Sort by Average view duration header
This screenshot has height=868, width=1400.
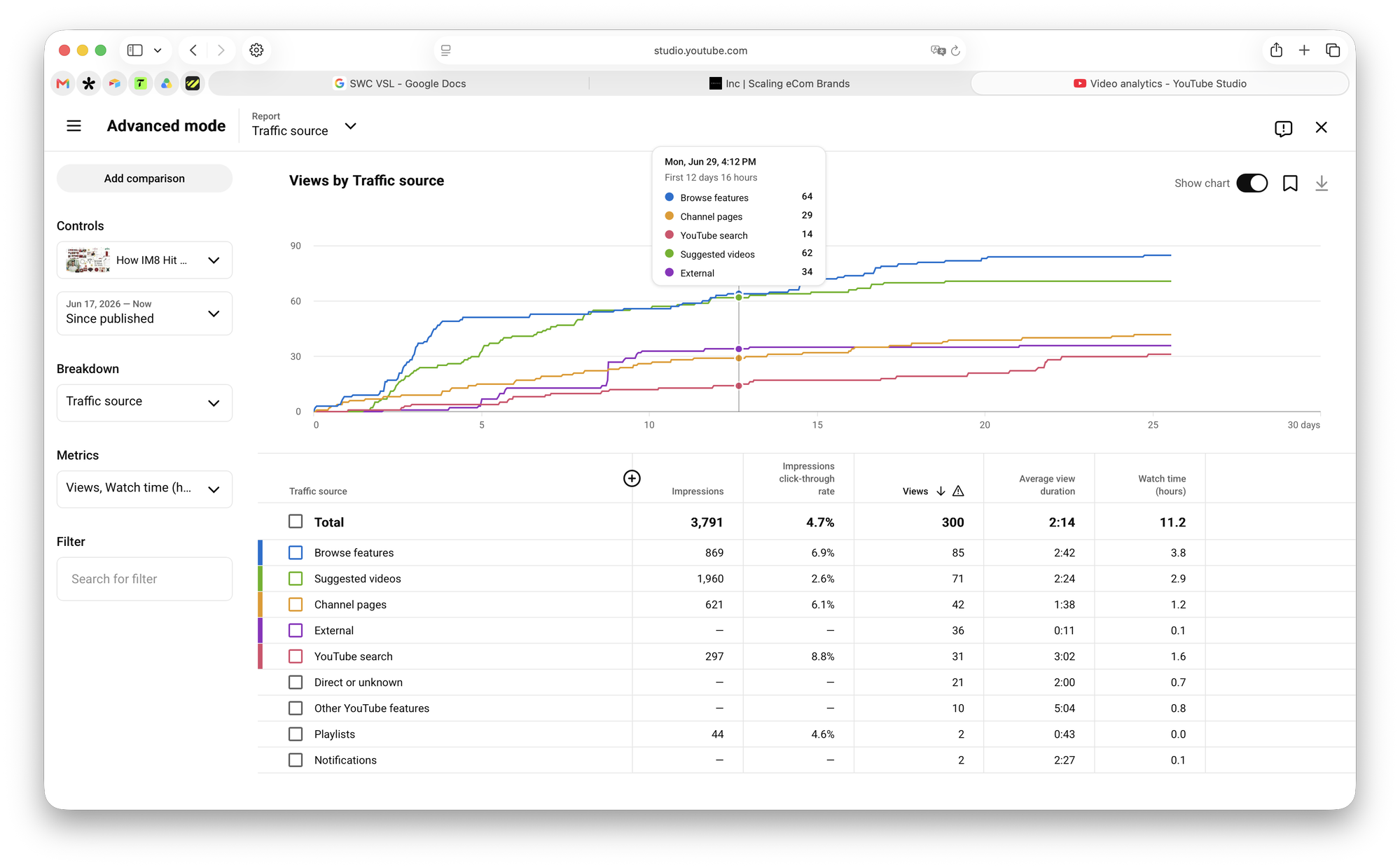coord(1047,485)
